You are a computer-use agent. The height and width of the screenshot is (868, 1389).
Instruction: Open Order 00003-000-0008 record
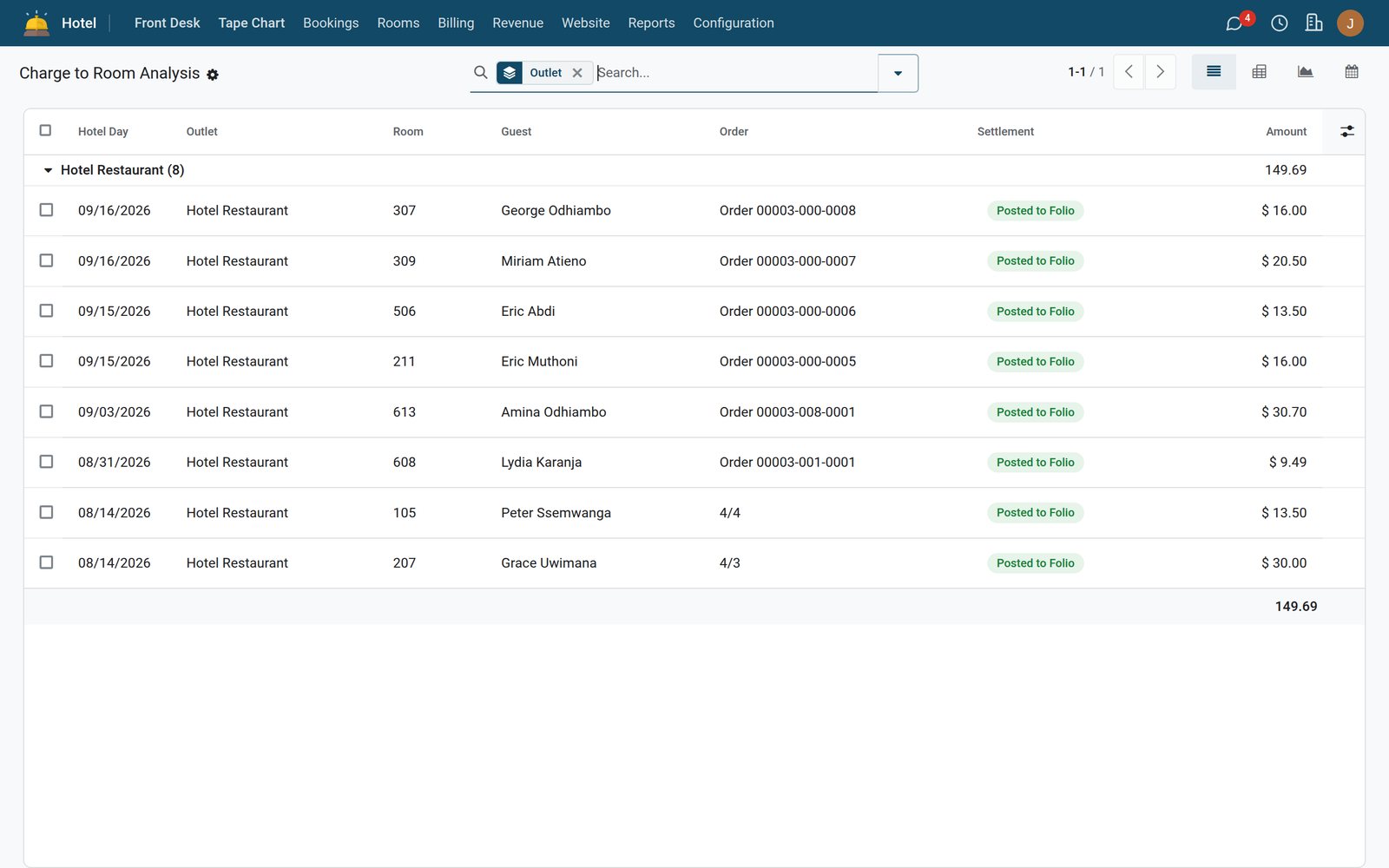tap(787, 211)
